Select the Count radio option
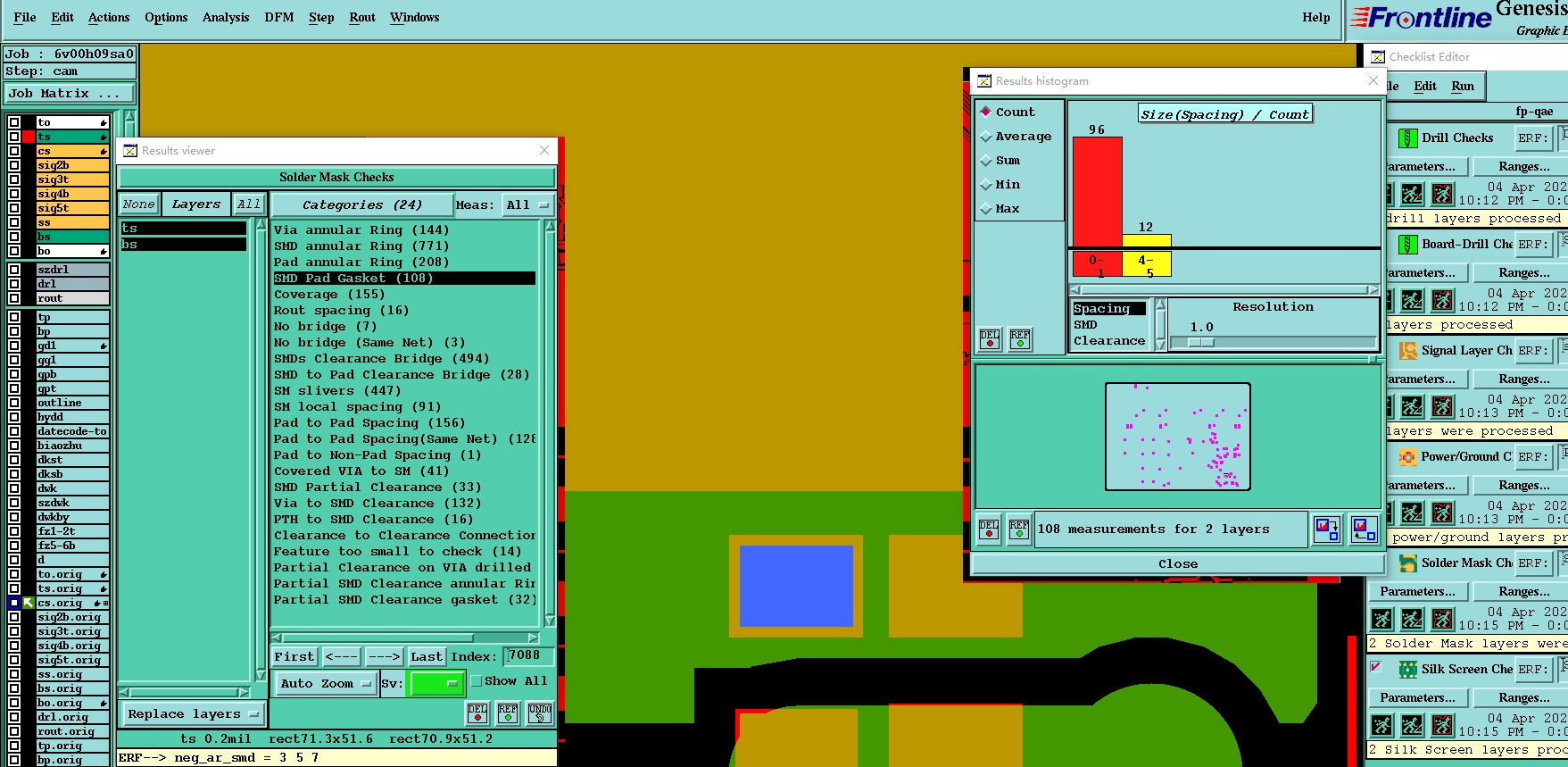The width and height of the screenshot is (1568, 767). pos(986,112)
